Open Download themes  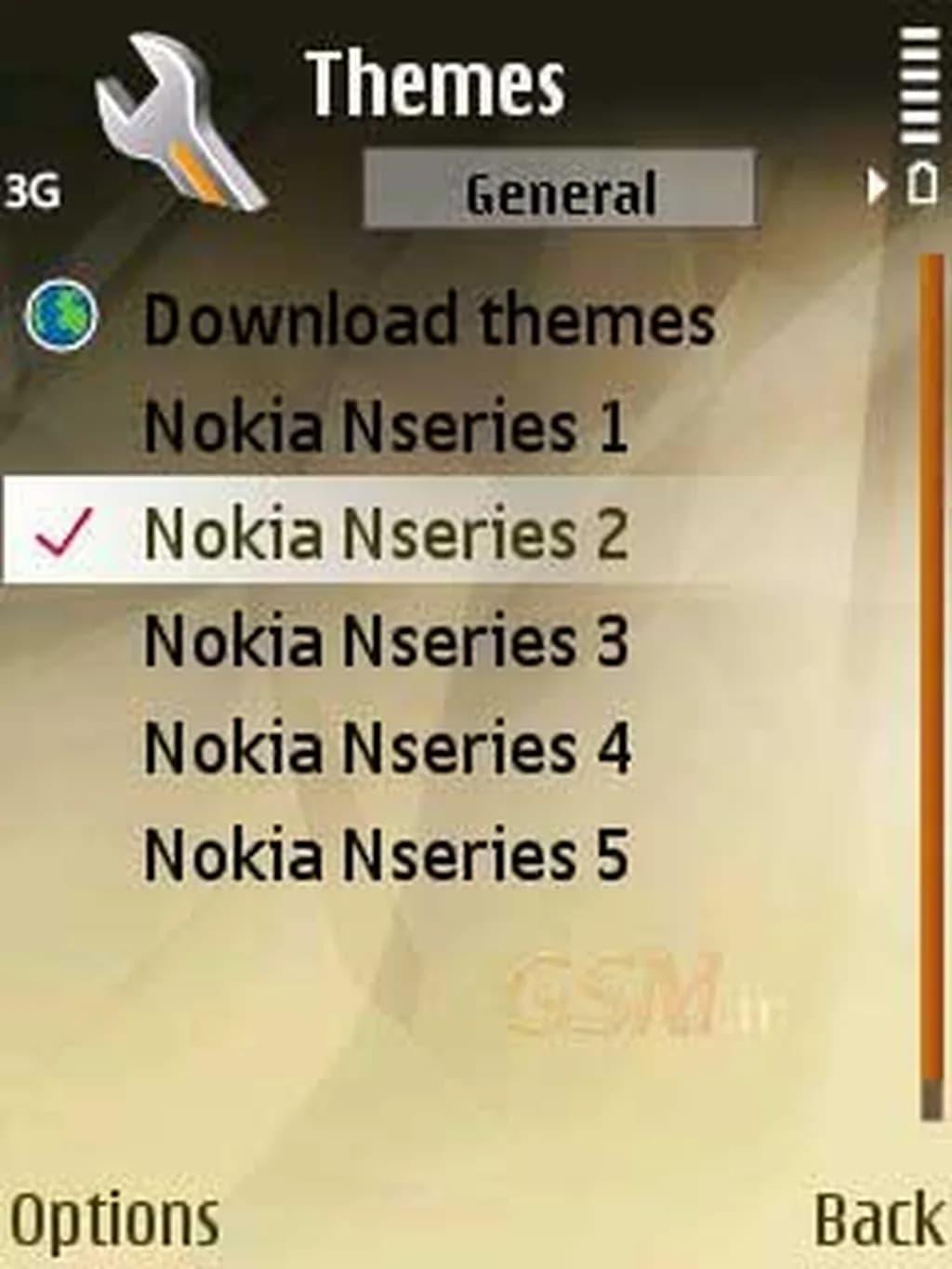pos(429,319)
